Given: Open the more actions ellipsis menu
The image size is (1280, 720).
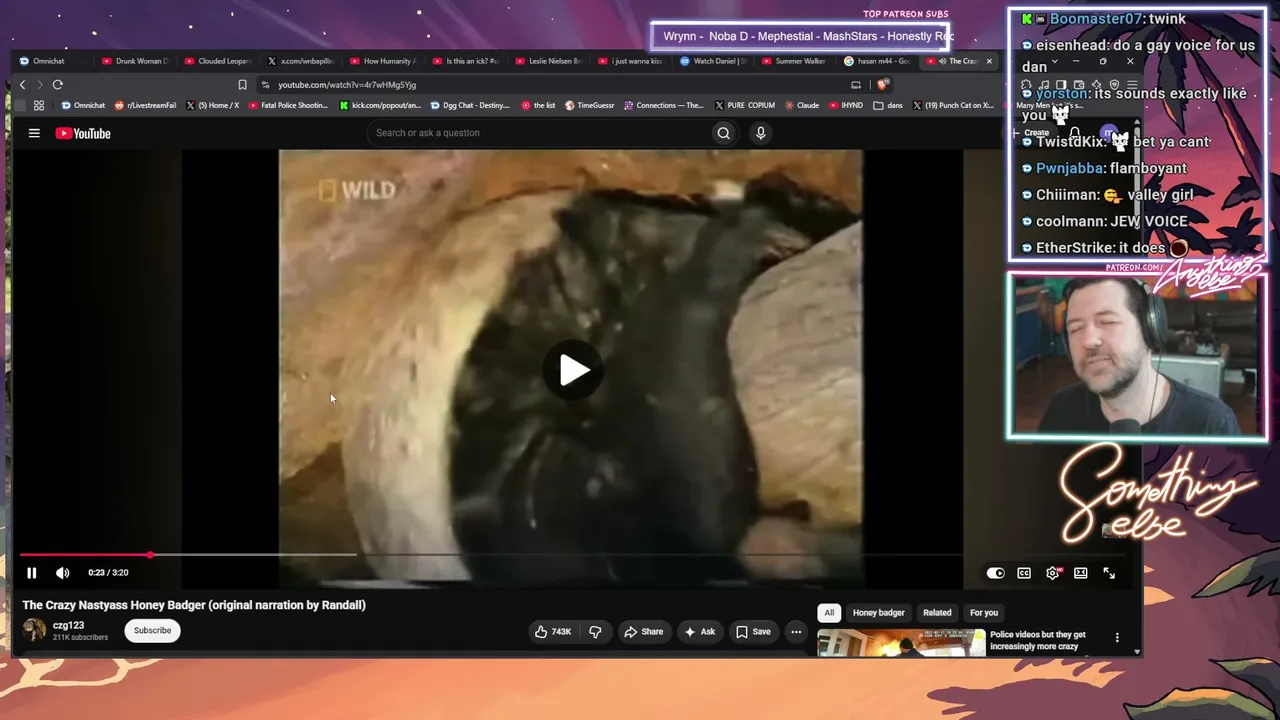Looking at the screenshot, I should pos(796,632).
